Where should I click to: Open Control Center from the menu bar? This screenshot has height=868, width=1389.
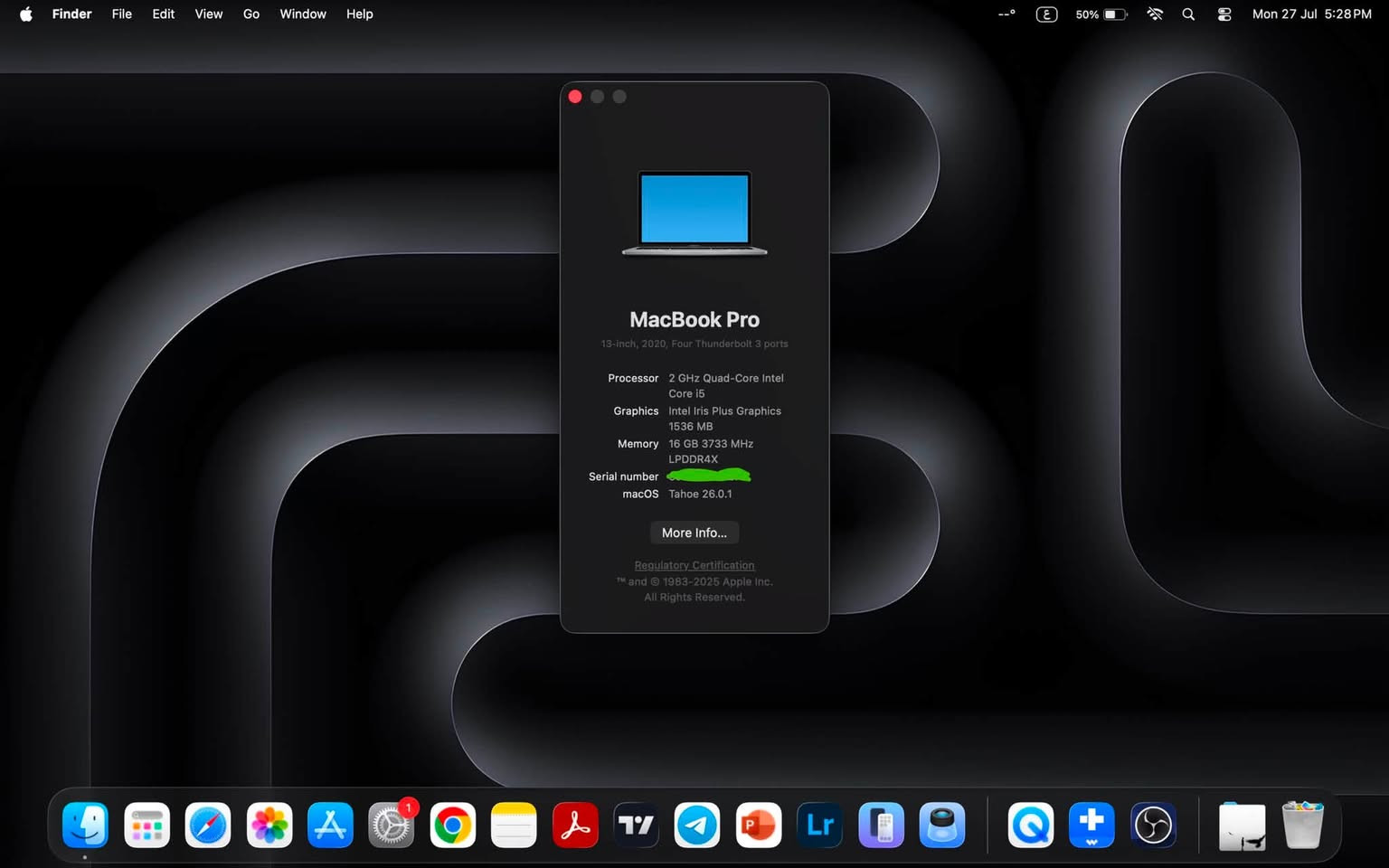click(x=1224, y=14)
